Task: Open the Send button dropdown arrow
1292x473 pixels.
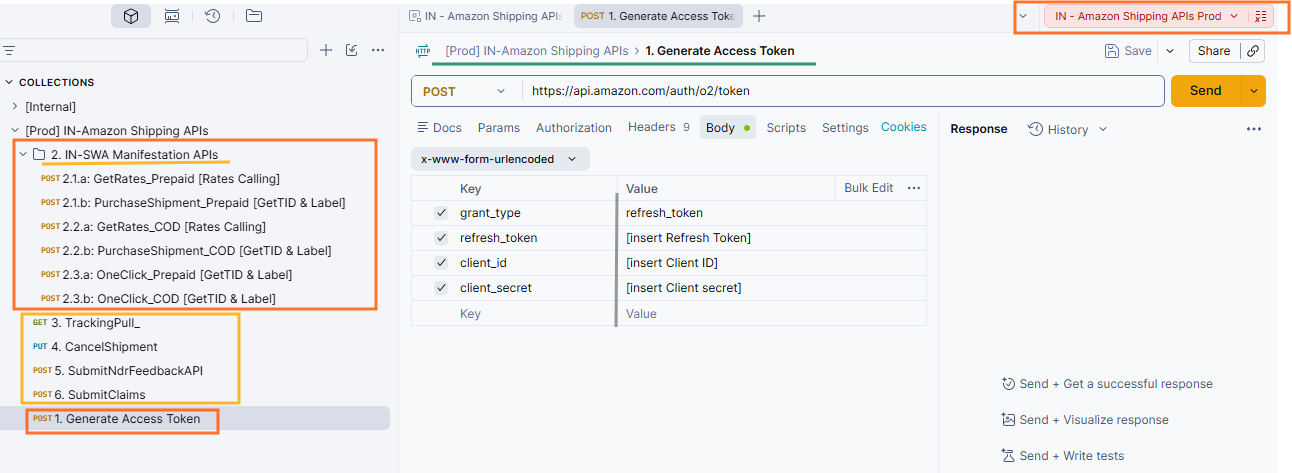Action: (1254, 91)
